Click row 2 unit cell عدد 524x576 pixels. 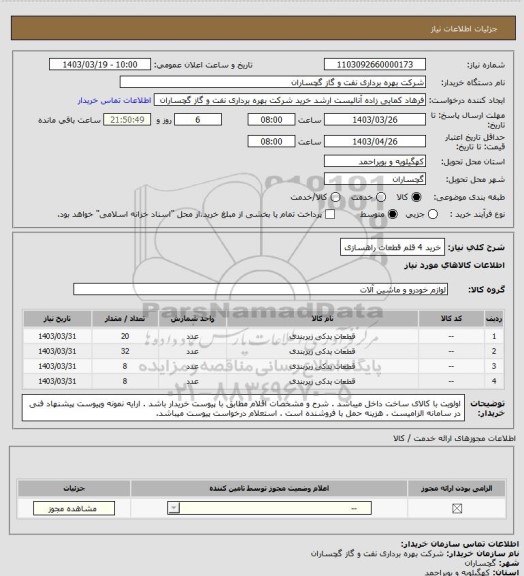[193, 352]
